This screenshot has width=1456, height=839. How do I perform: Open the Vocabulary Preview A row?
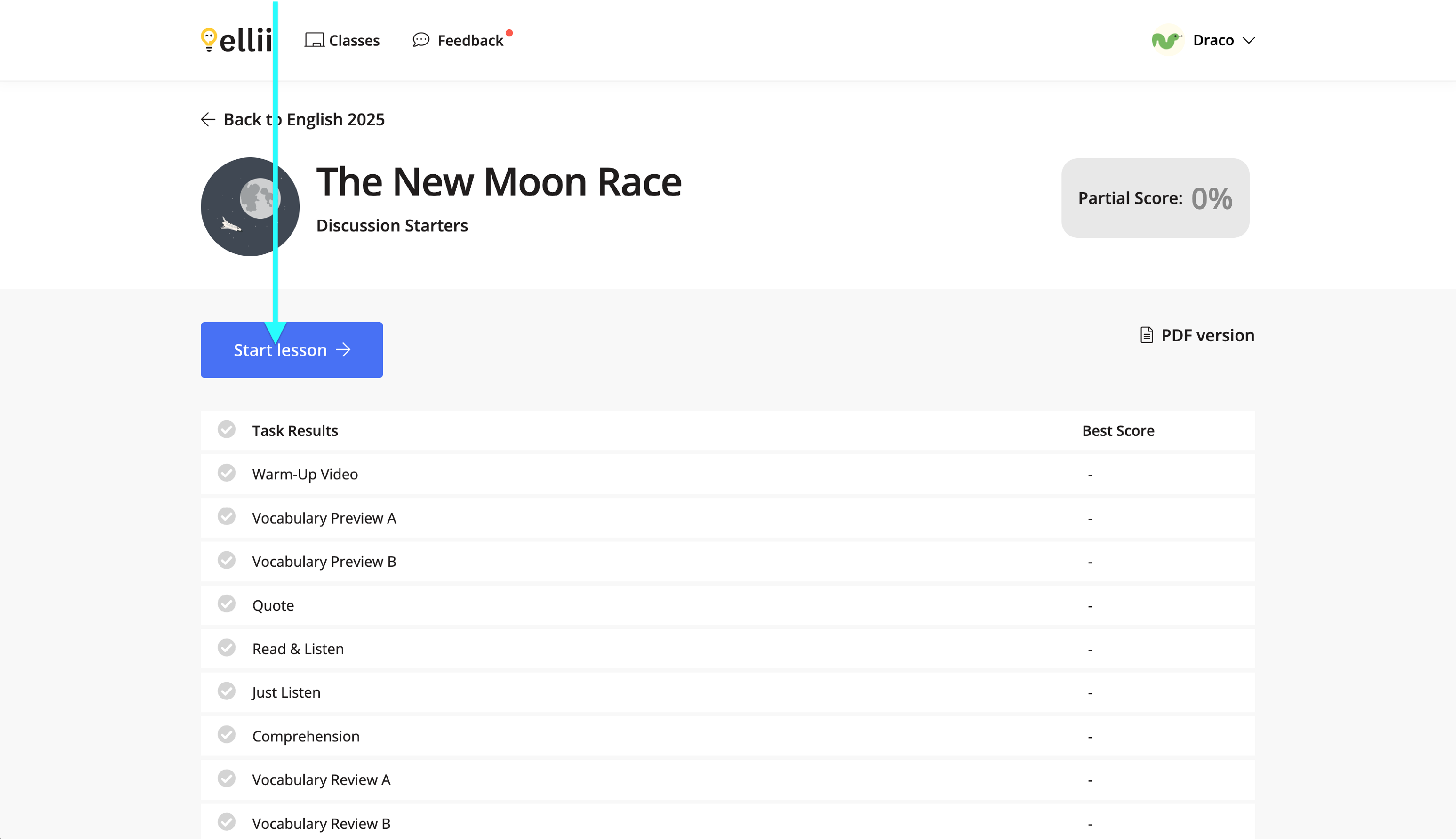click(324, 518)
